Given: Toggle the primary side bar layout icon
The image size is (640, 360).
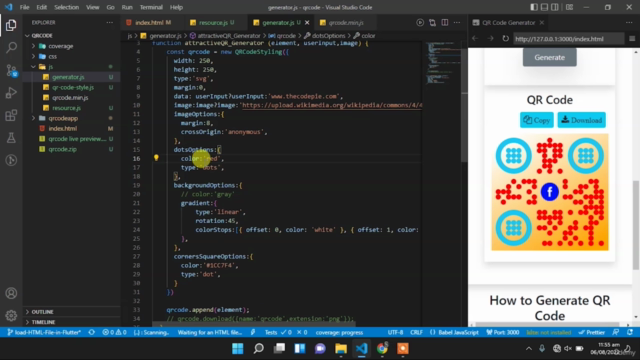Looking at the screenshot, I should click(x=534, y=7).
